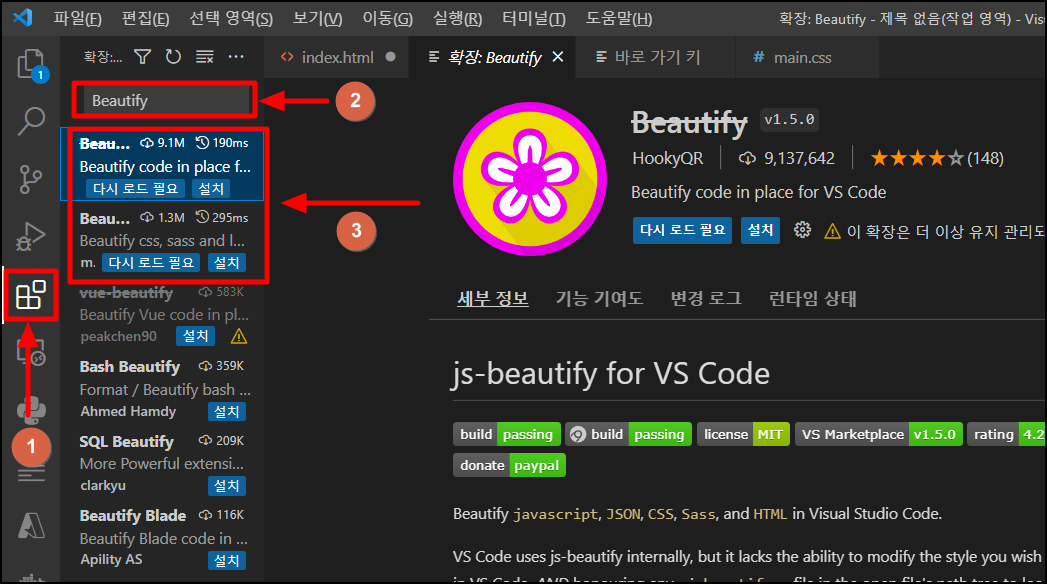Click the v1.5.0 version label
Screen dimensions: 1047x584
pyautogui.click(x=789, y=119)
